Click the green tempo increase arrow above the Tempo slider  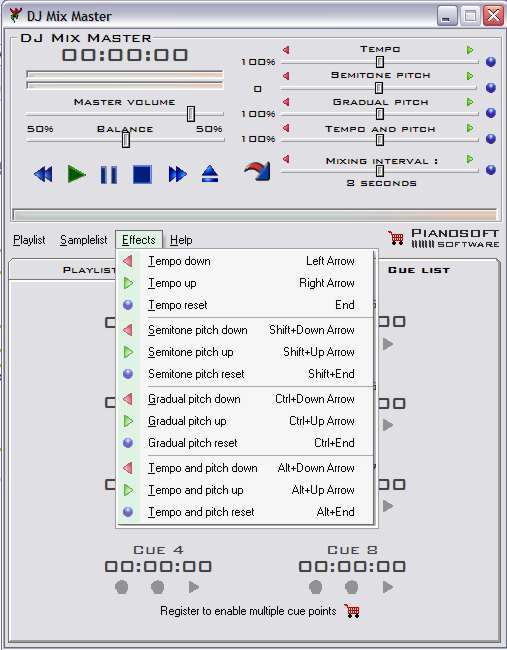pos(470,50)
